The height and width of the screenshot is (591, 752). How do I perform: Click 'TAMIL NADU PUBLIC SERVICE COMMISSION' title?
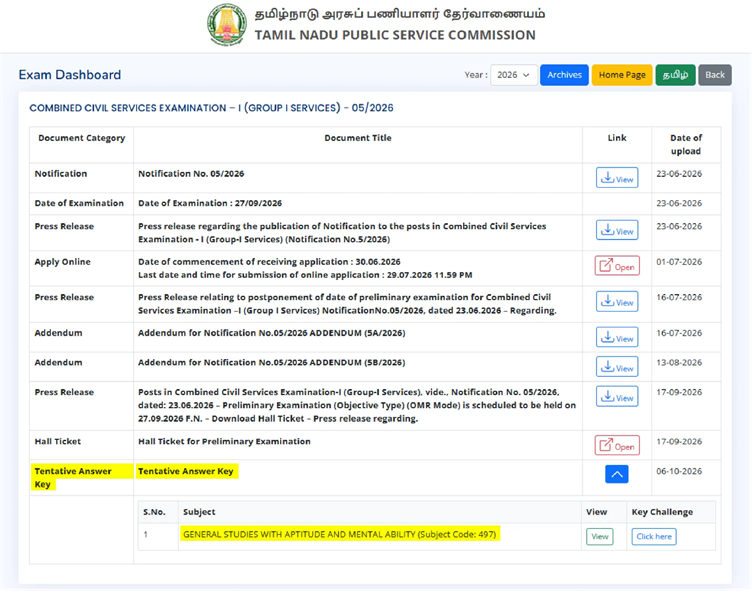point(395,35)
